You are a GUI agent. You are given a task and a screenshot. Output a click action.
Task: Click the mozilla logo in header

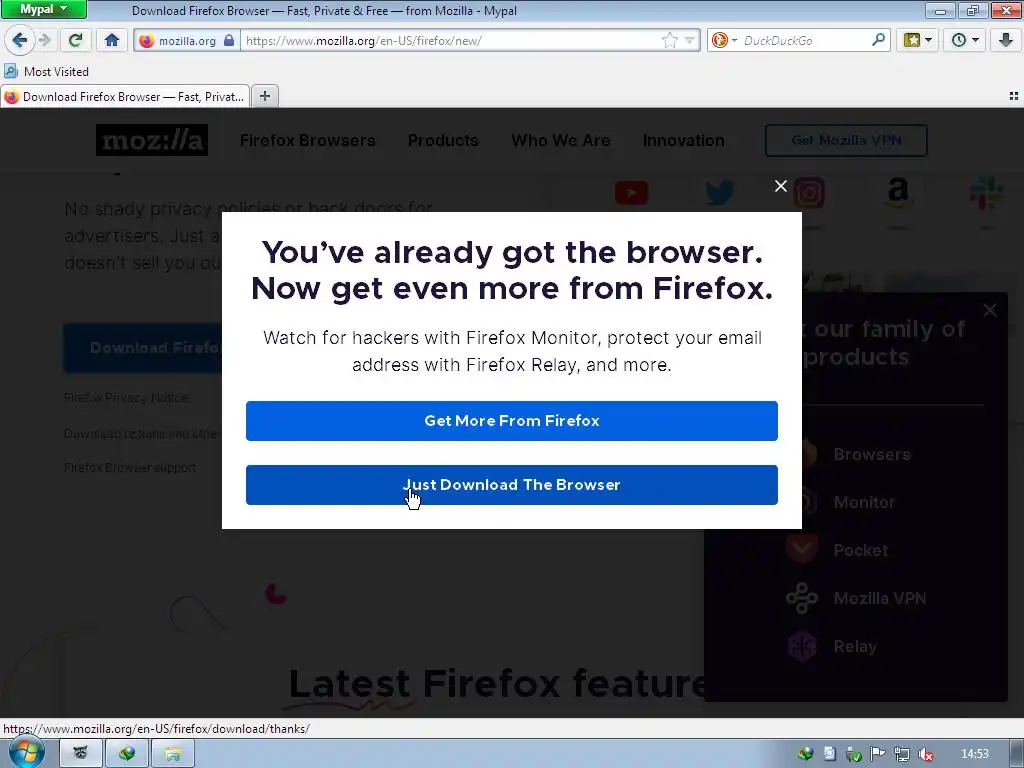[152, 140]
